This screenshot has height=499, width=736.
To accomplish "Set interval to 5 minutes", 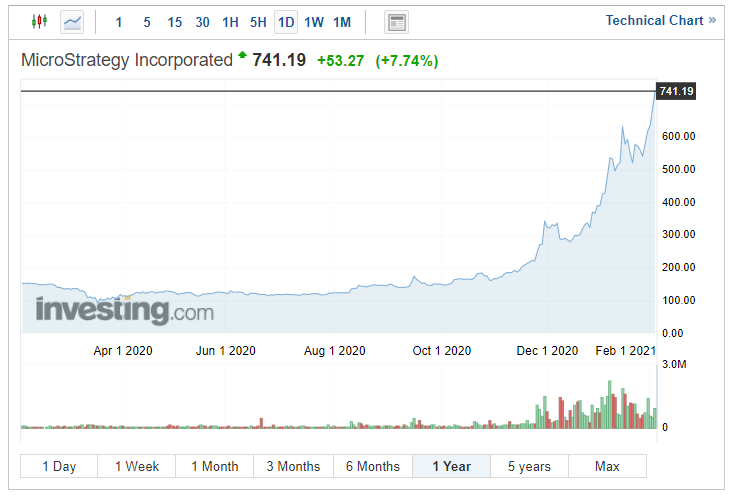I will point(146,21).
